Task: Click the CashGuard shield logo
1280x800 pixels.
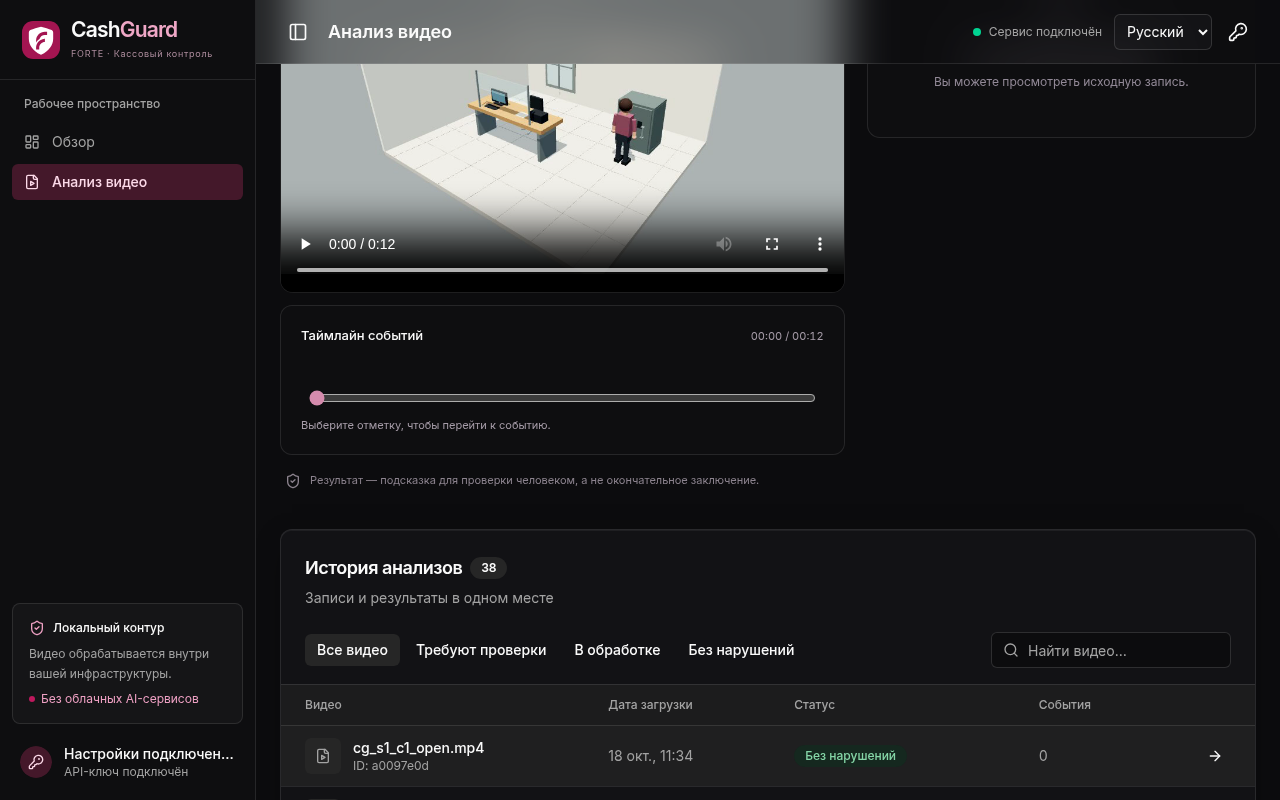Action: (x=41, y=40)
